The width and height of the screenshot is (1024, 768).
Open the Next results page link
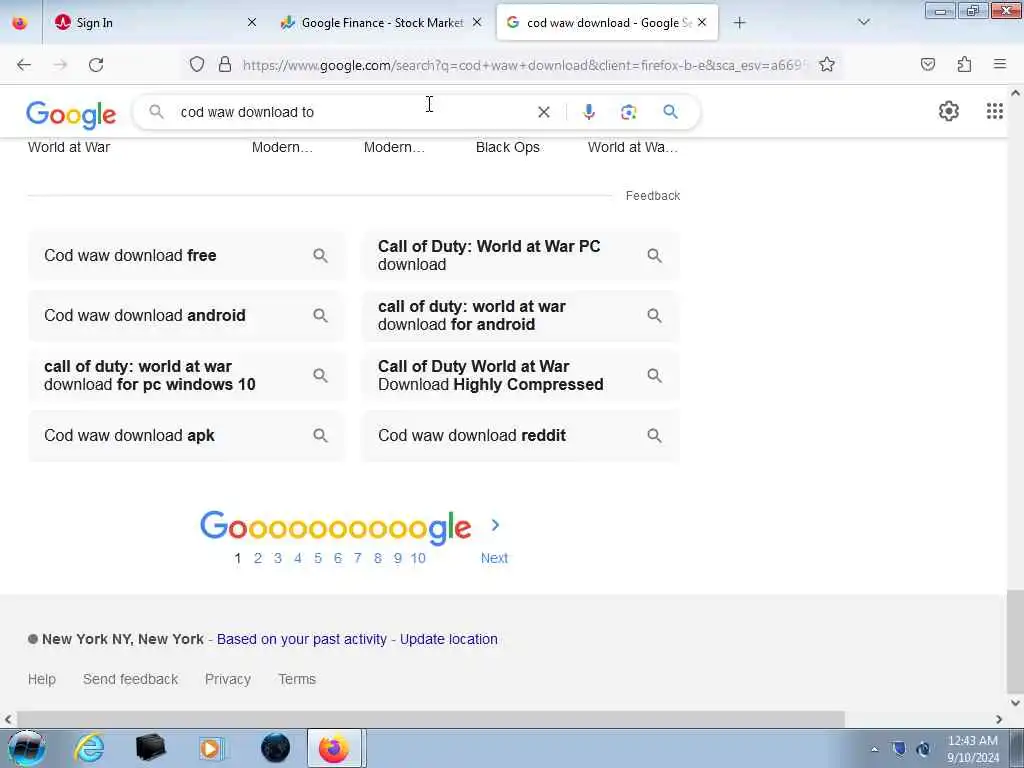point(494,558)
